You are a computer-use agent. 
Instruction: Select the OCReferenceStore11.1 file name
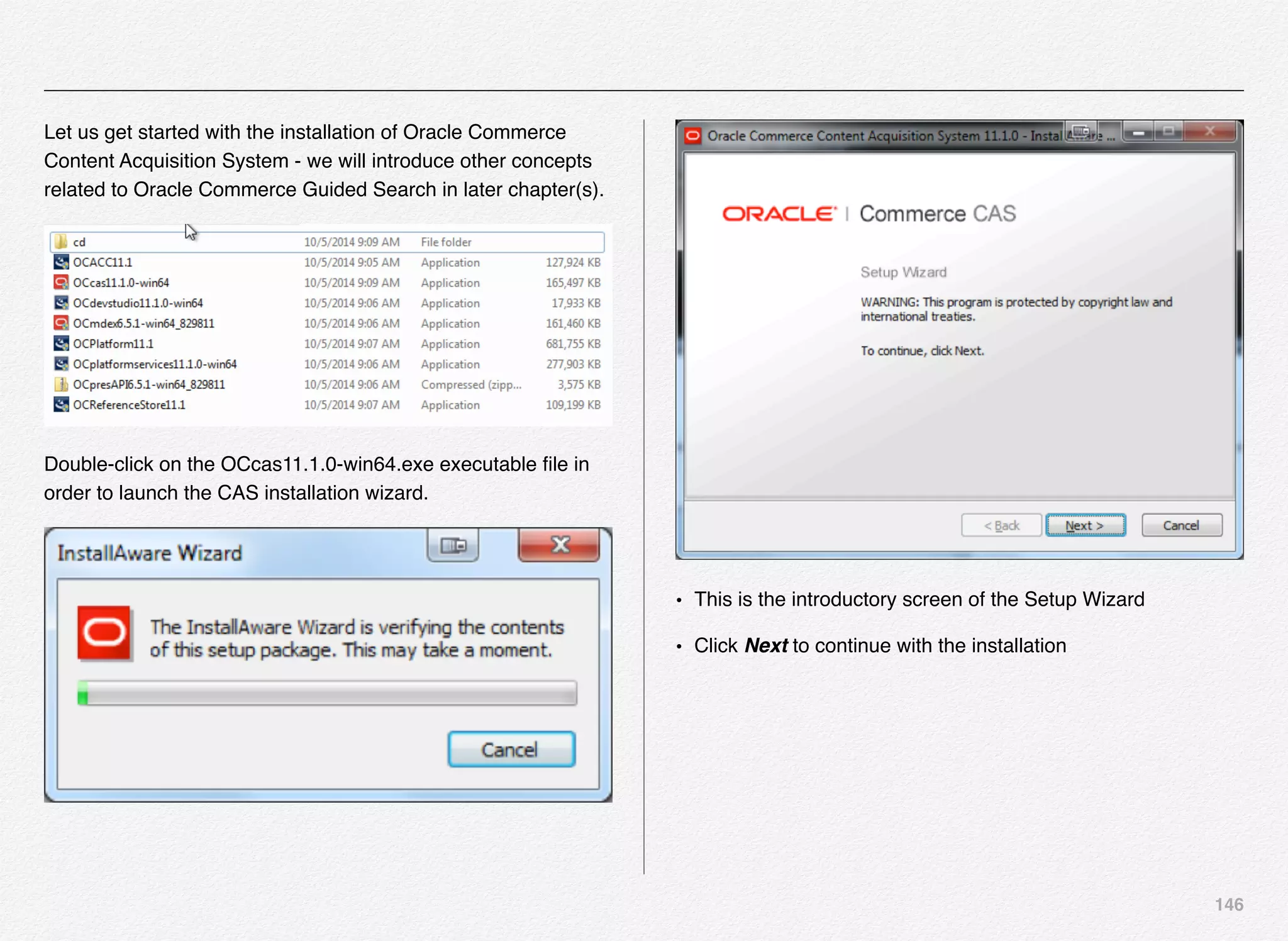pos(129,405)
